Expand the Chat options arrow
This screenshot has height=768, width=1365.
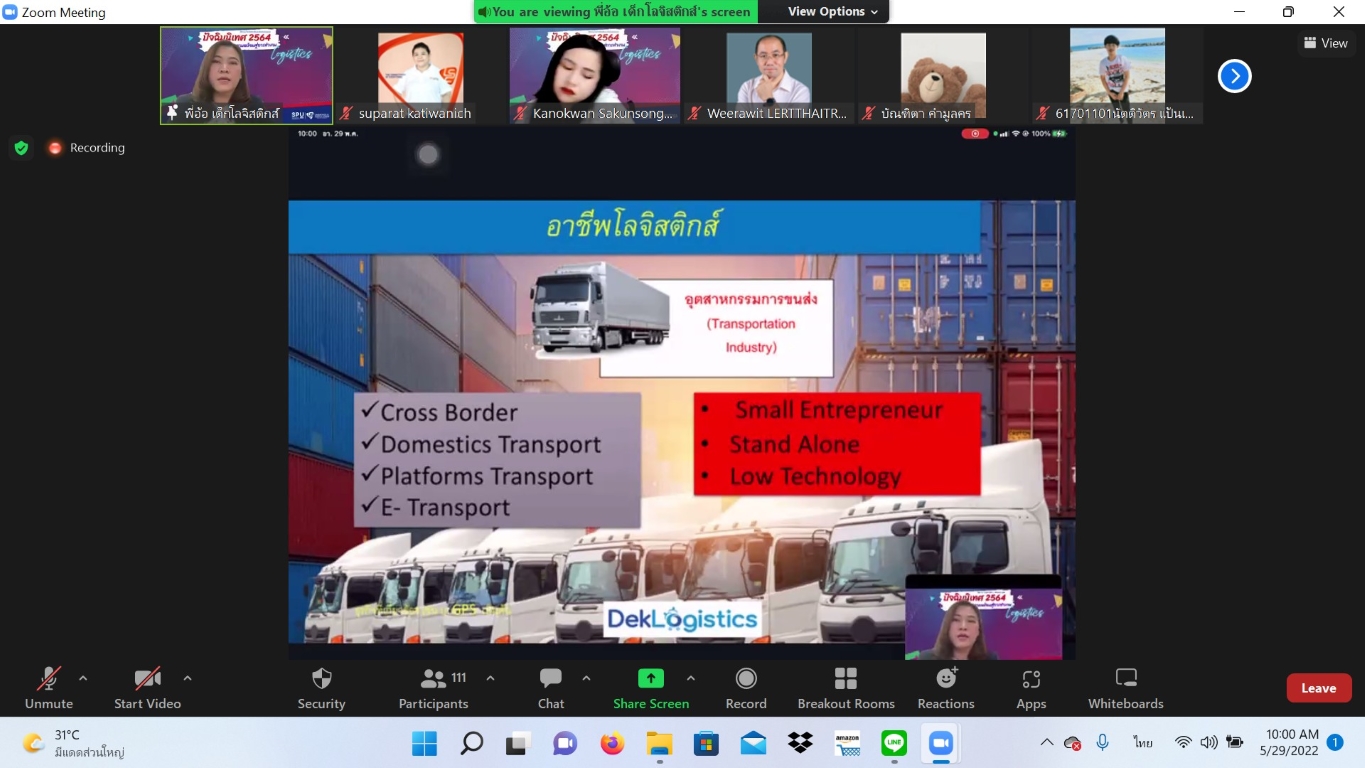tap(586, 678)
